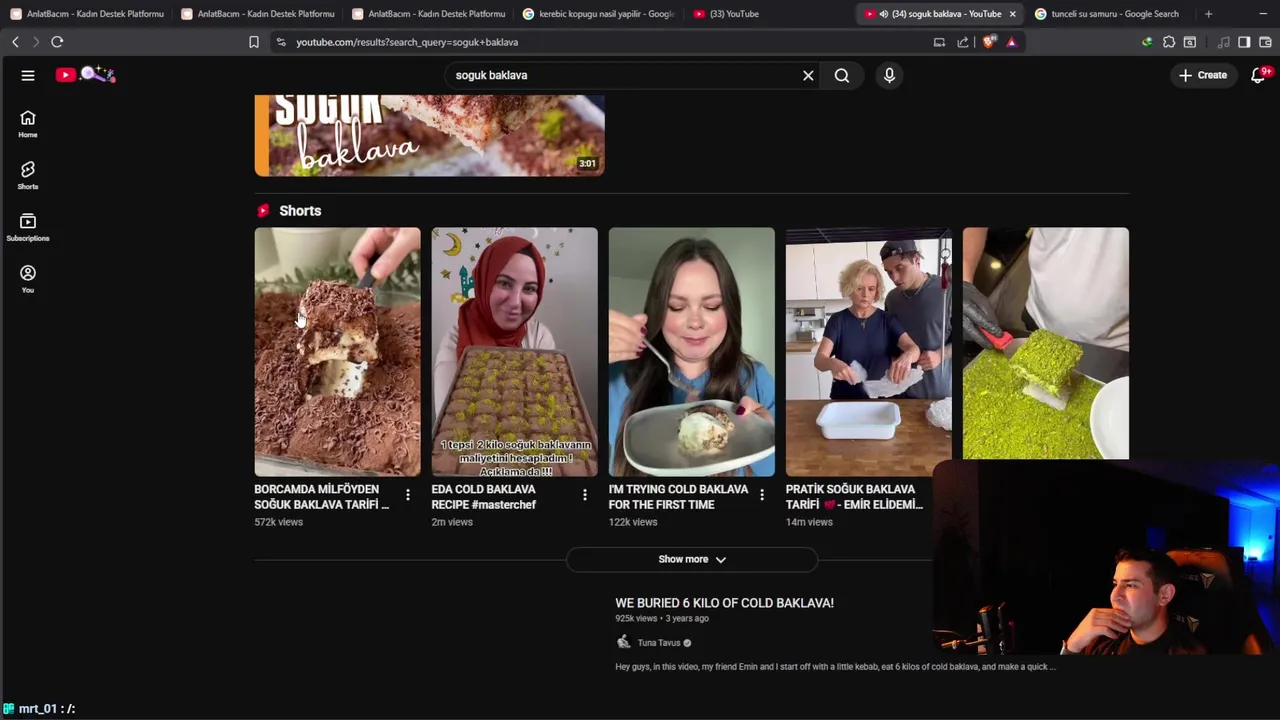
Task: Go forward with browser forward arrow
Action: click(x=35, y=42)
